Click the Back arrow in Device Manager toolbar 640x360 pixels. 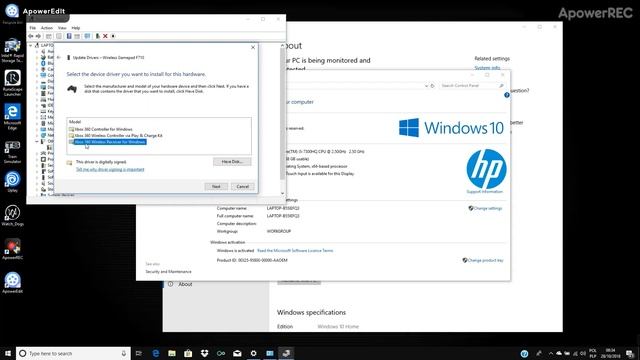click(x=31, y=36)
